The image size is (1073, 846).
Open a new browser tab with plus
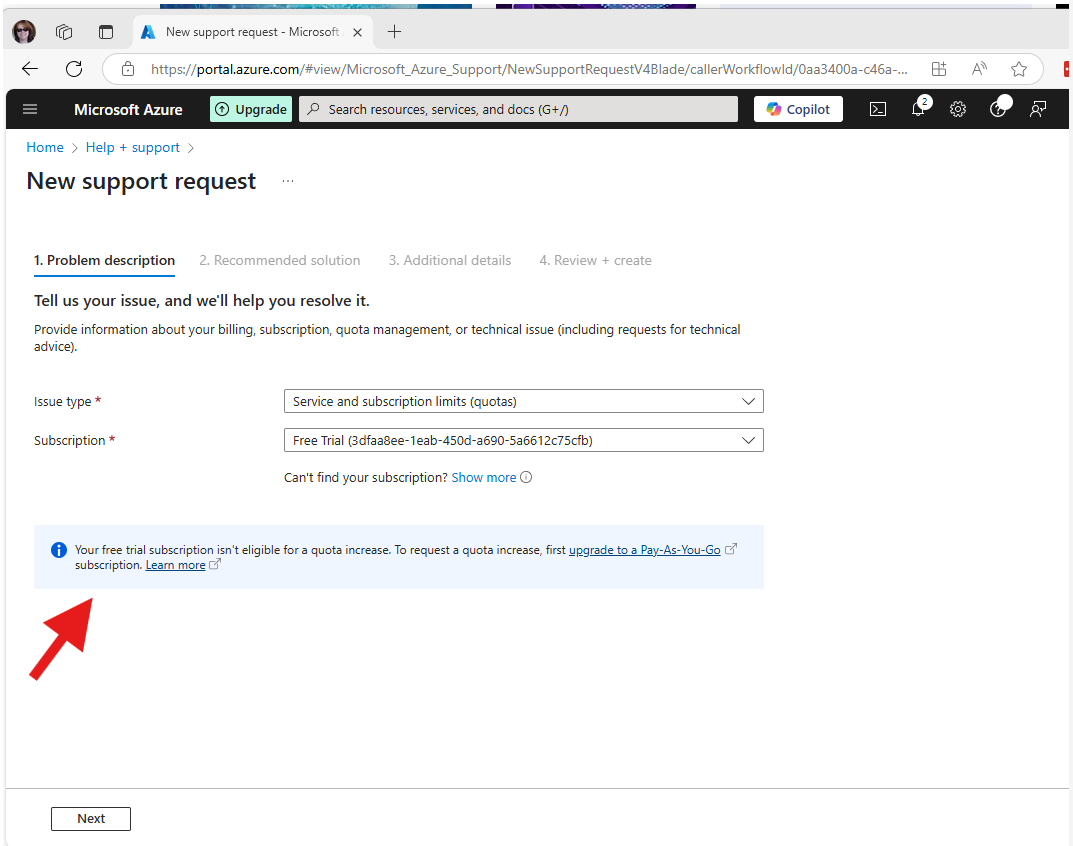click(394, 31)
